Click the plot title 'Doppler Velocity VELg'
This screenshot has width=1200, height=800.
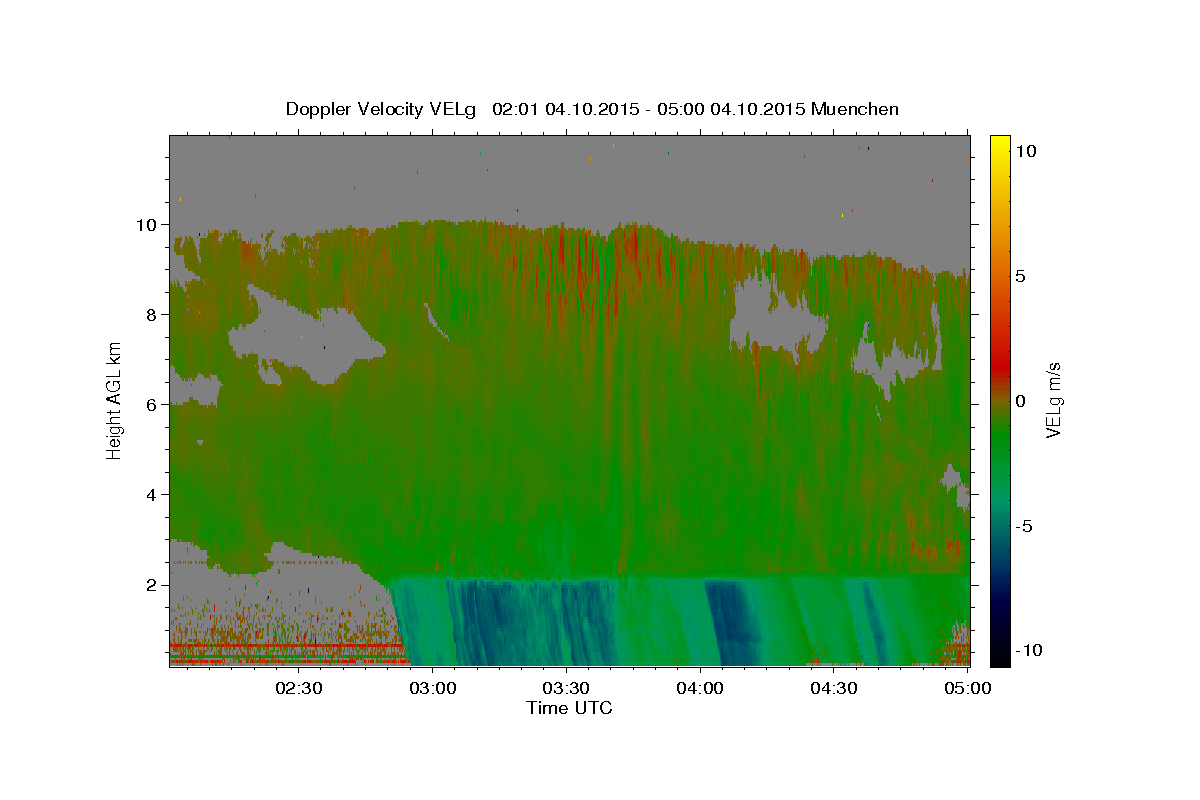coord(383,109)
